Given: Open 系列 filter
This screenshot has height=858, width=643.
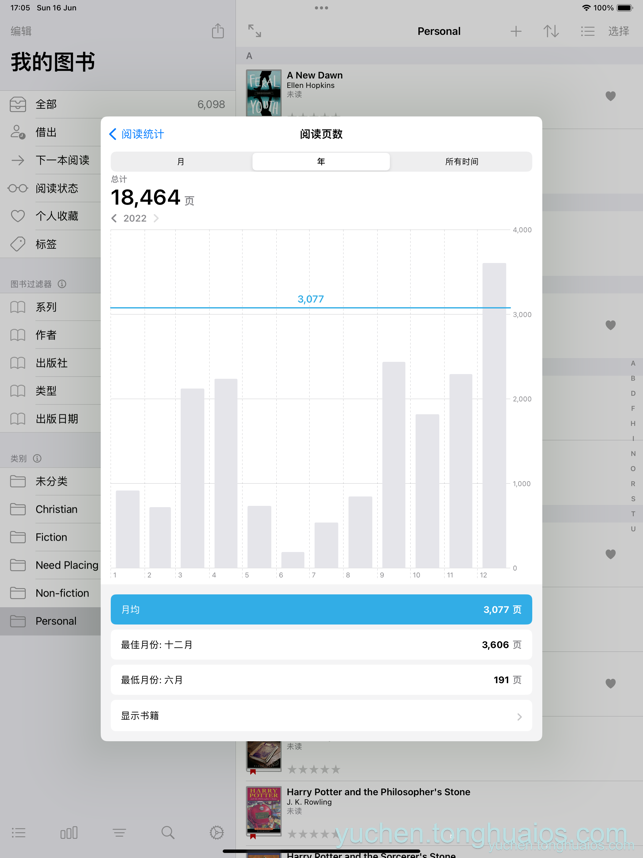Looking at the screenshot, I should 50,307.
